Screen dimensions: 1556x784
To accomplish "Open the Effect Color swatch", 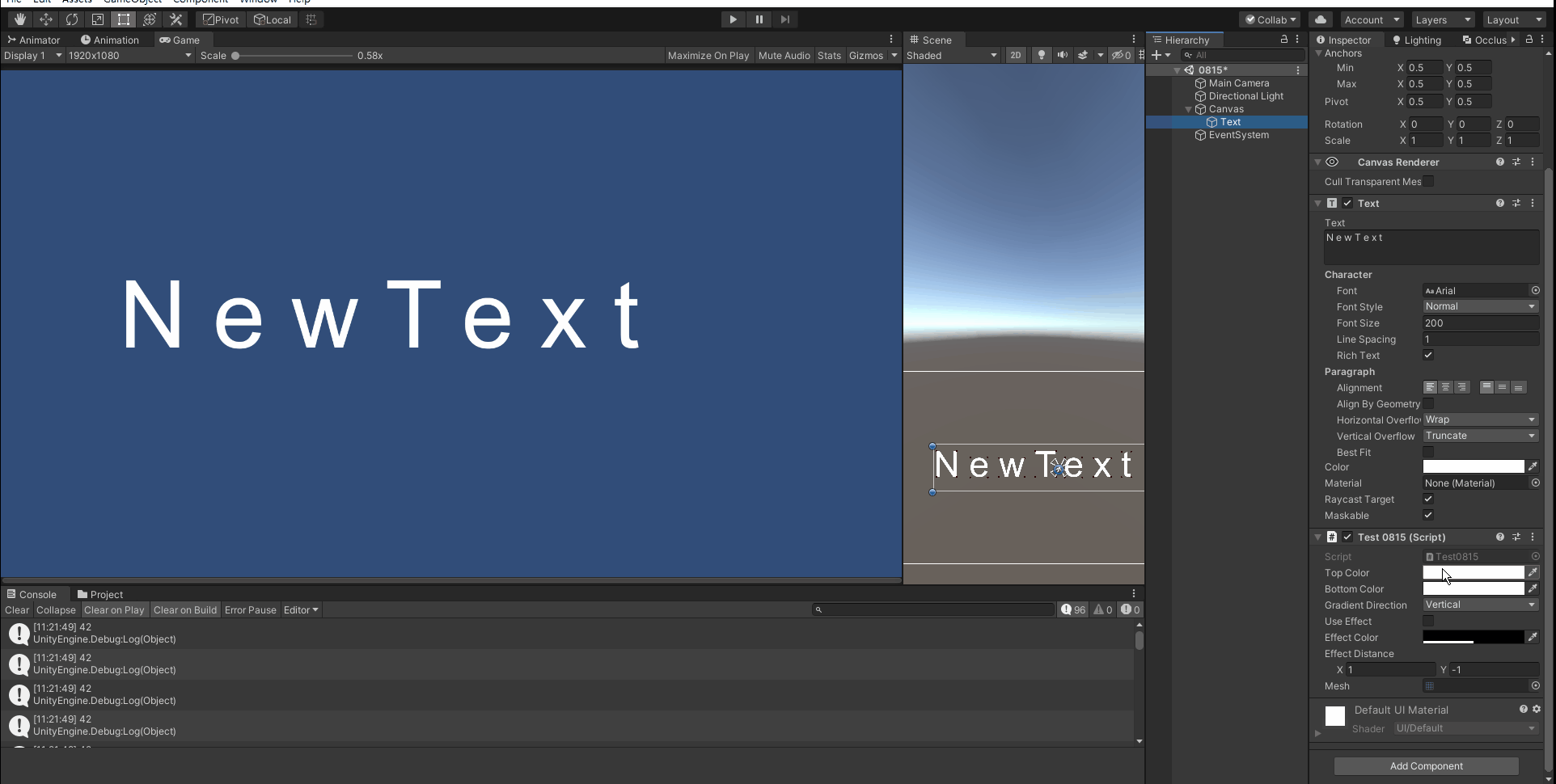I will coord(1474,637).
